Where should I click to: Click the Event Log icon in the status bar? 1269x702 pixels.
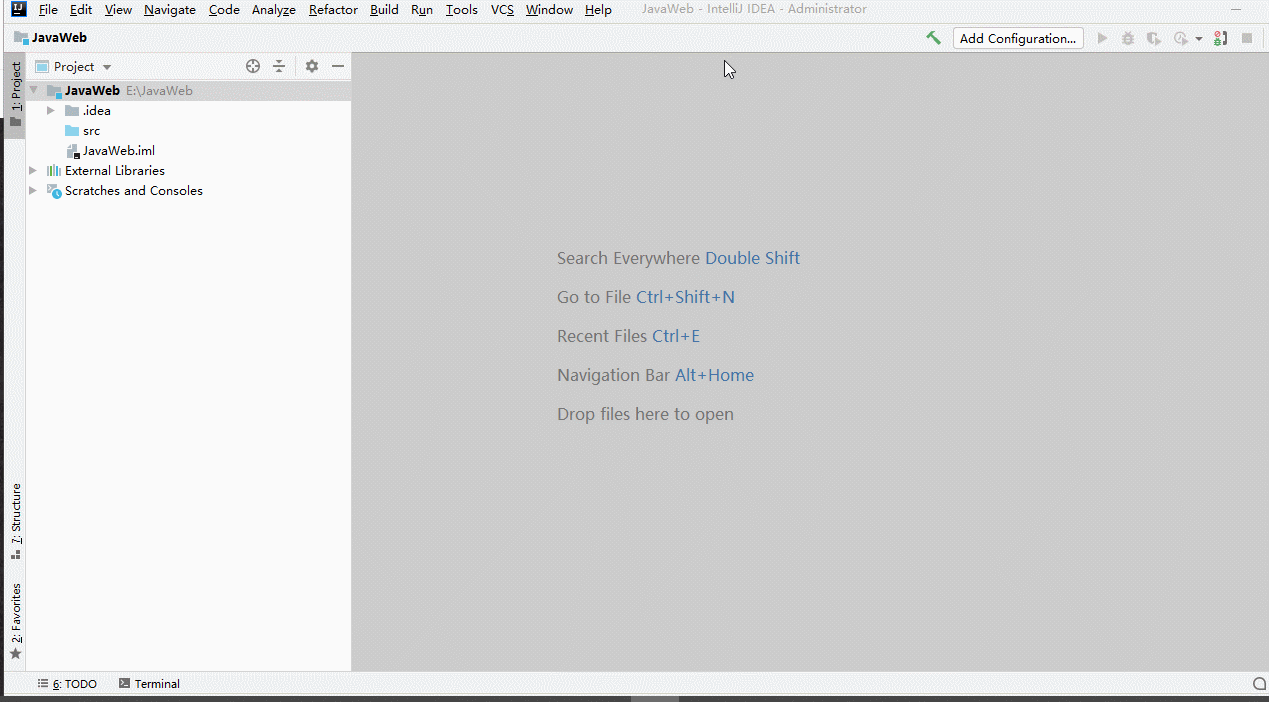[x=1260, y=684]
